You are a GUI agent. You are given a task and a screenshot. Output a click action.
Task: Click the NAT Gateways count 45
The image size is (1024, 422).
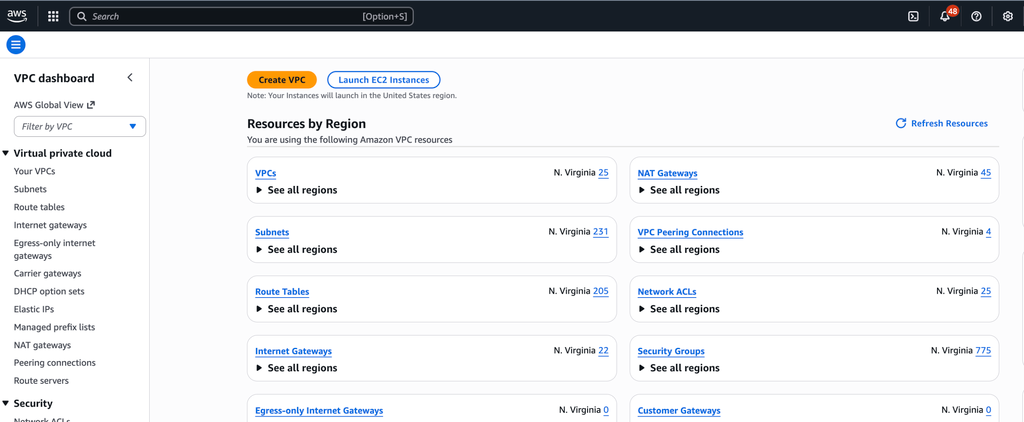986,172
